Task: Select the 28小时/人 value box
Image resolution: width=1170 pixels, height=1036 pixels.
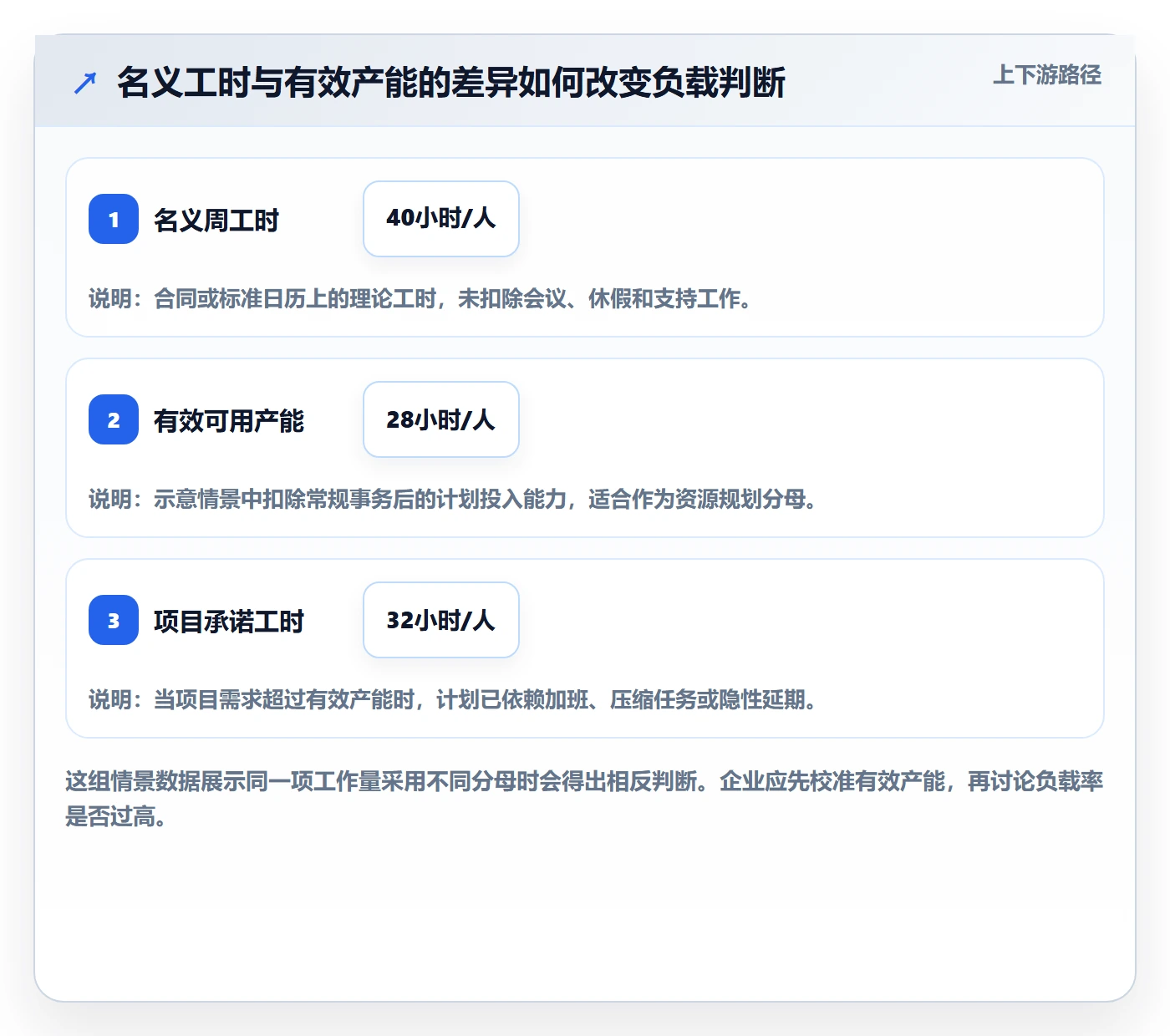Action: point(441,419)
